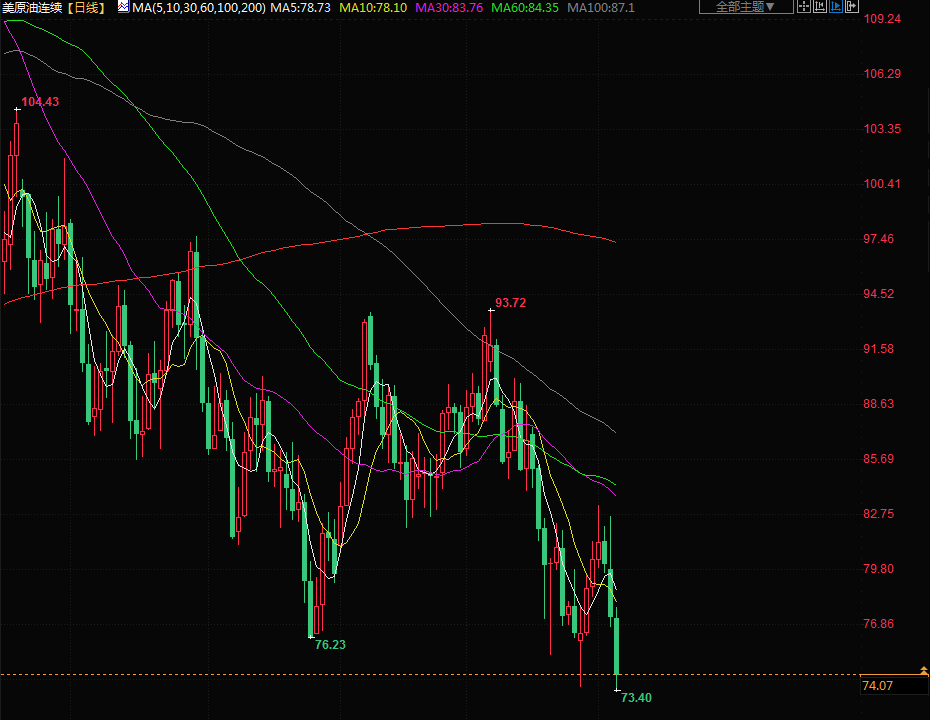Click the MA indicator chart icon

point(122,7)
